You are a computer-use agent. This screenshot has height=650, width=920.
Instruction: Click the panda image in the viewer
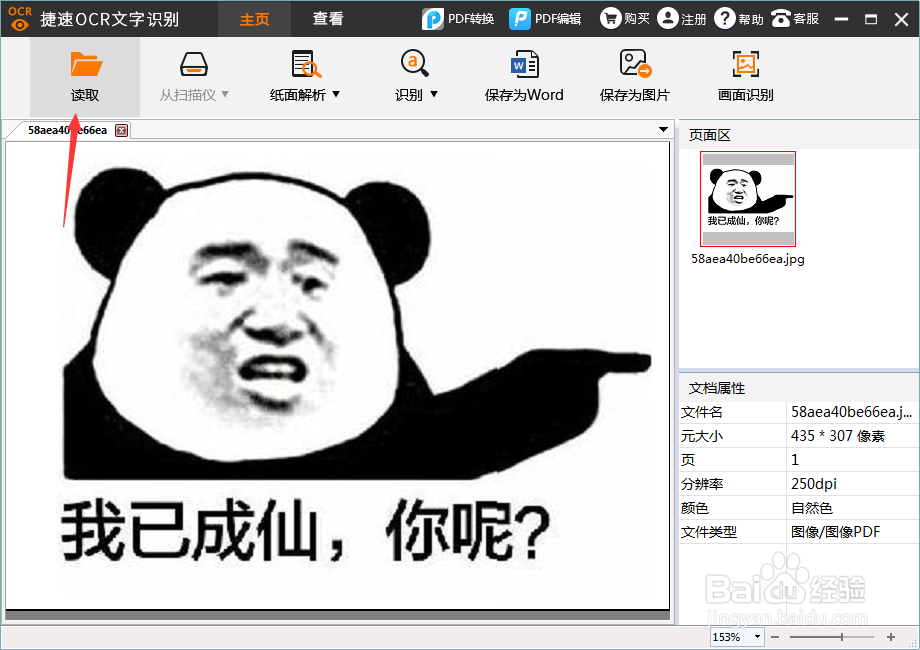[x=337, y=375]
